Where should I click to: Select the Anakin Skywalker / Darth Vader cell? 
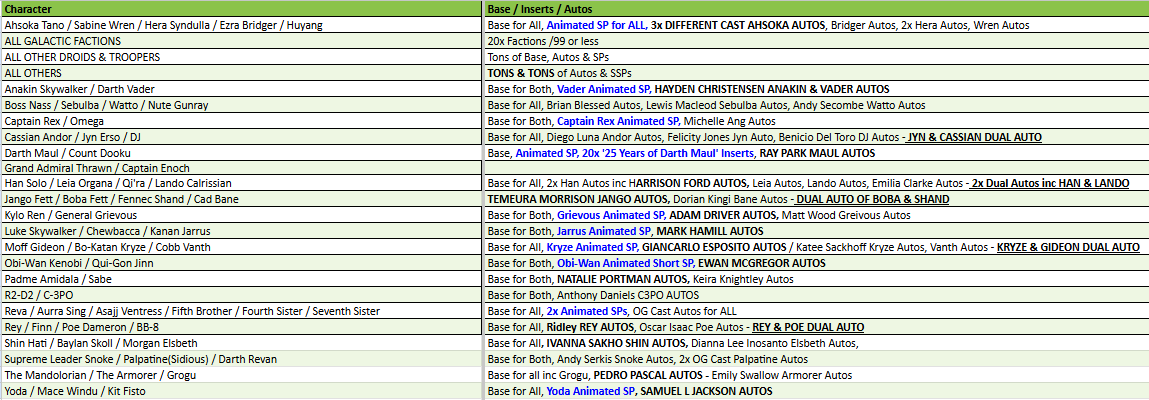click(240, 89)
